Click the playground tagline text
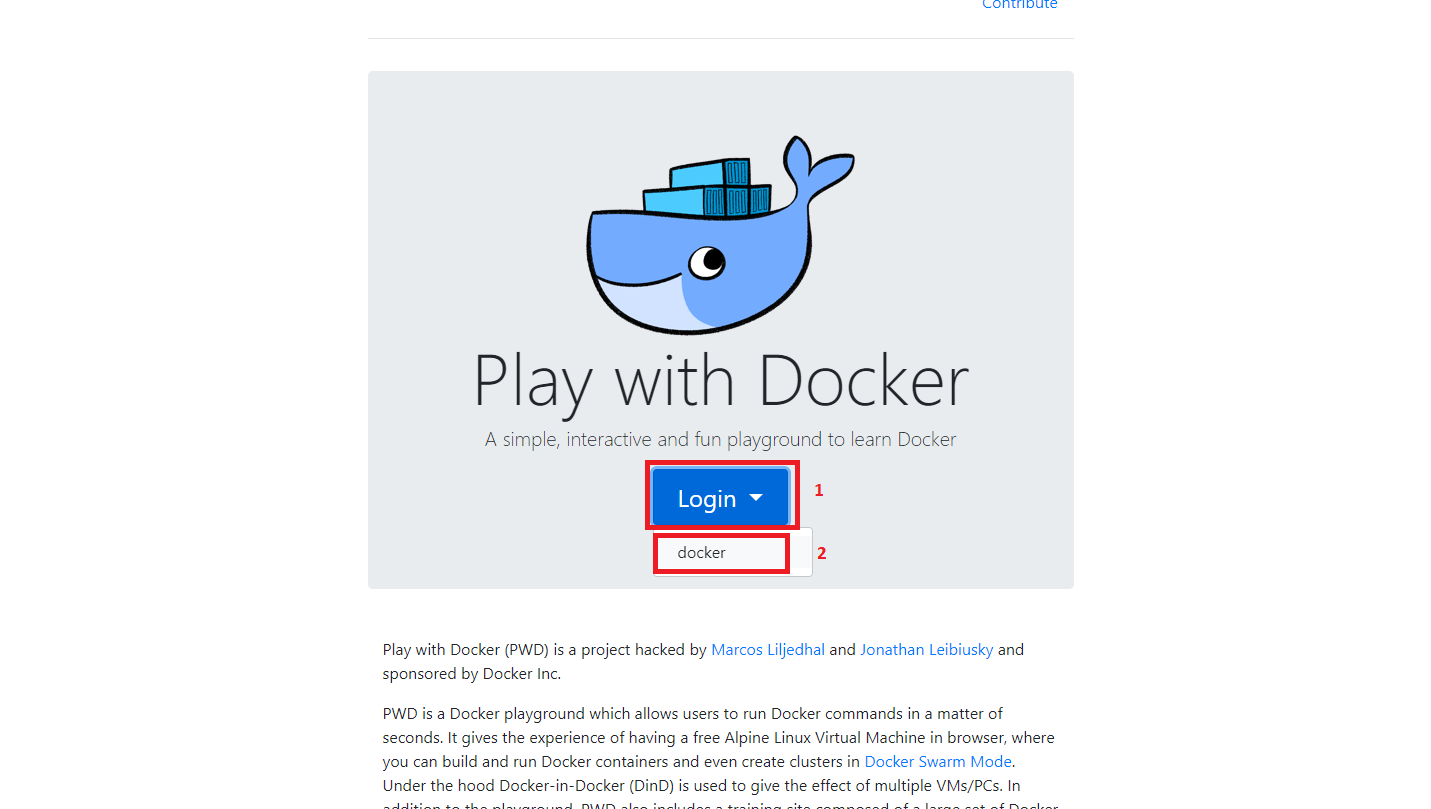Image resolution: width=1431 pixels, height=809 pixels. point(720,439)
